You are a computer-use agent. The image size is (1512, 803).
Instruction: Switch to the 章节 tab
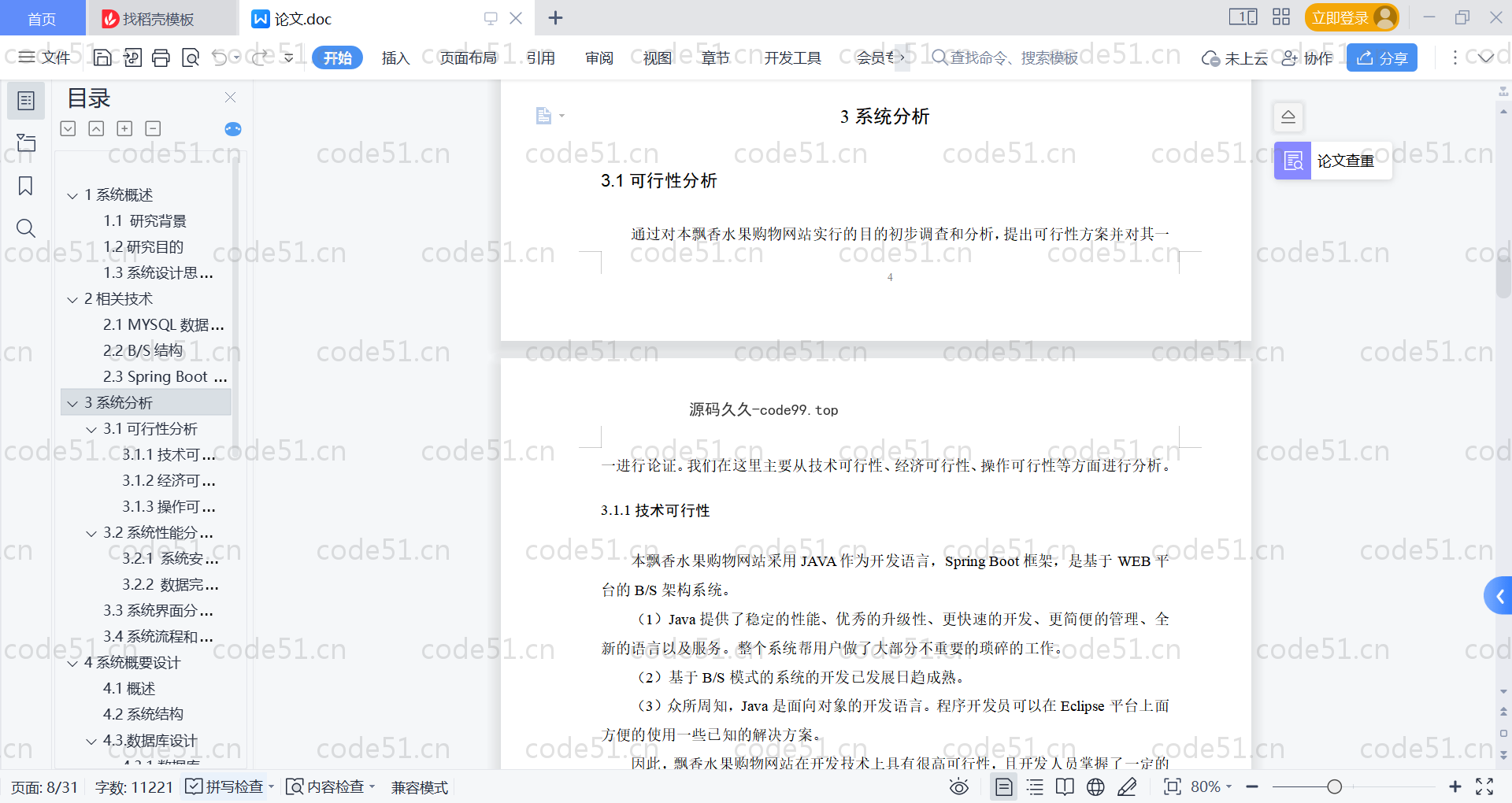point(715,57)
